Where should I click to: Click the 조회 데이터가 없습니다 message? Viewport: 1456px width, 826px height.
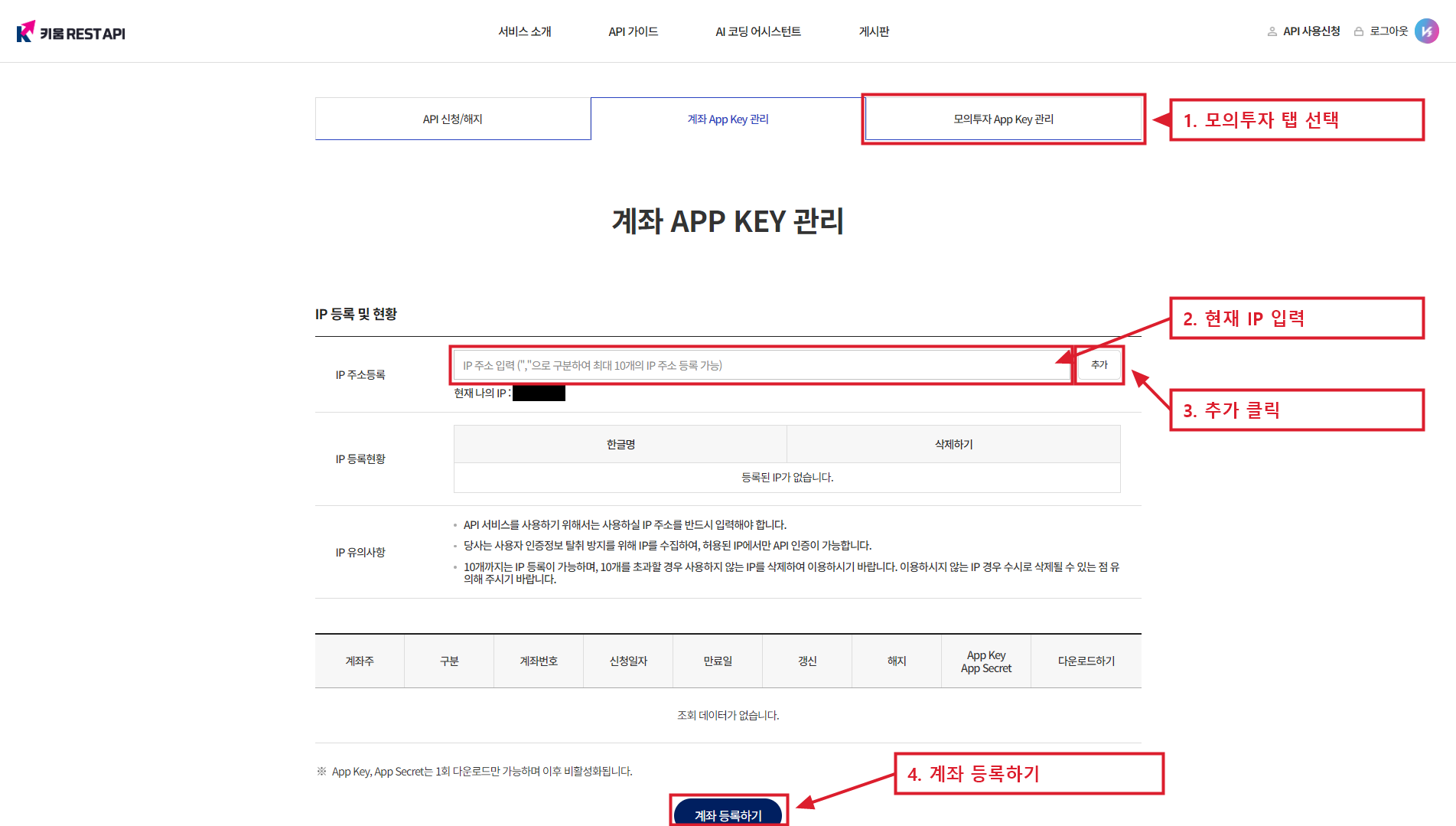[728, 715]
